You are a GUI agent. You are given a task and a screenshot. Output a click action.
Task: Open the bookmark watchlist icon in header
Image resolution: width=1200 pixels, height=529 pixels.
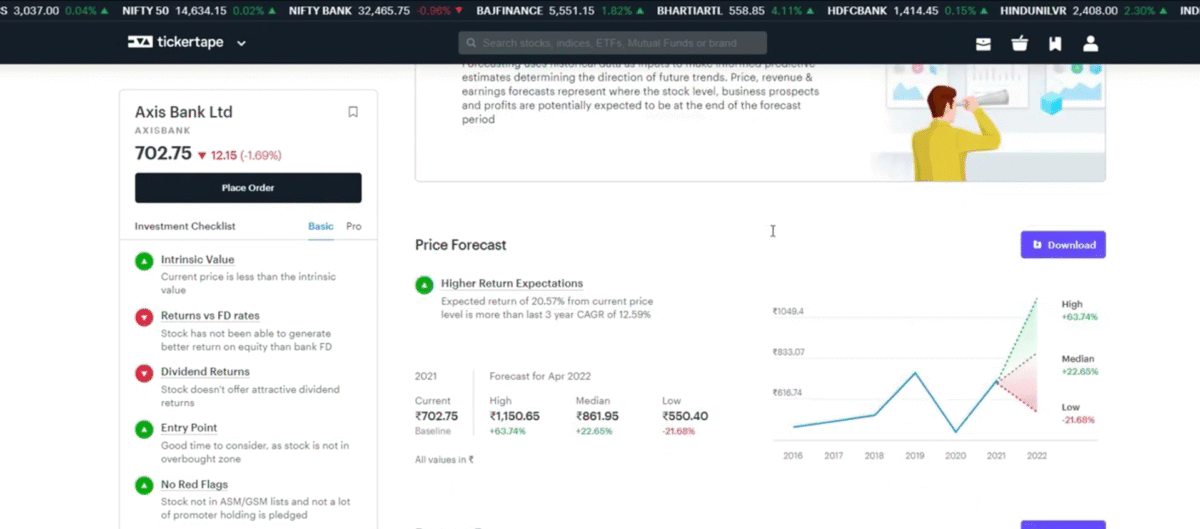(1054, 44)
